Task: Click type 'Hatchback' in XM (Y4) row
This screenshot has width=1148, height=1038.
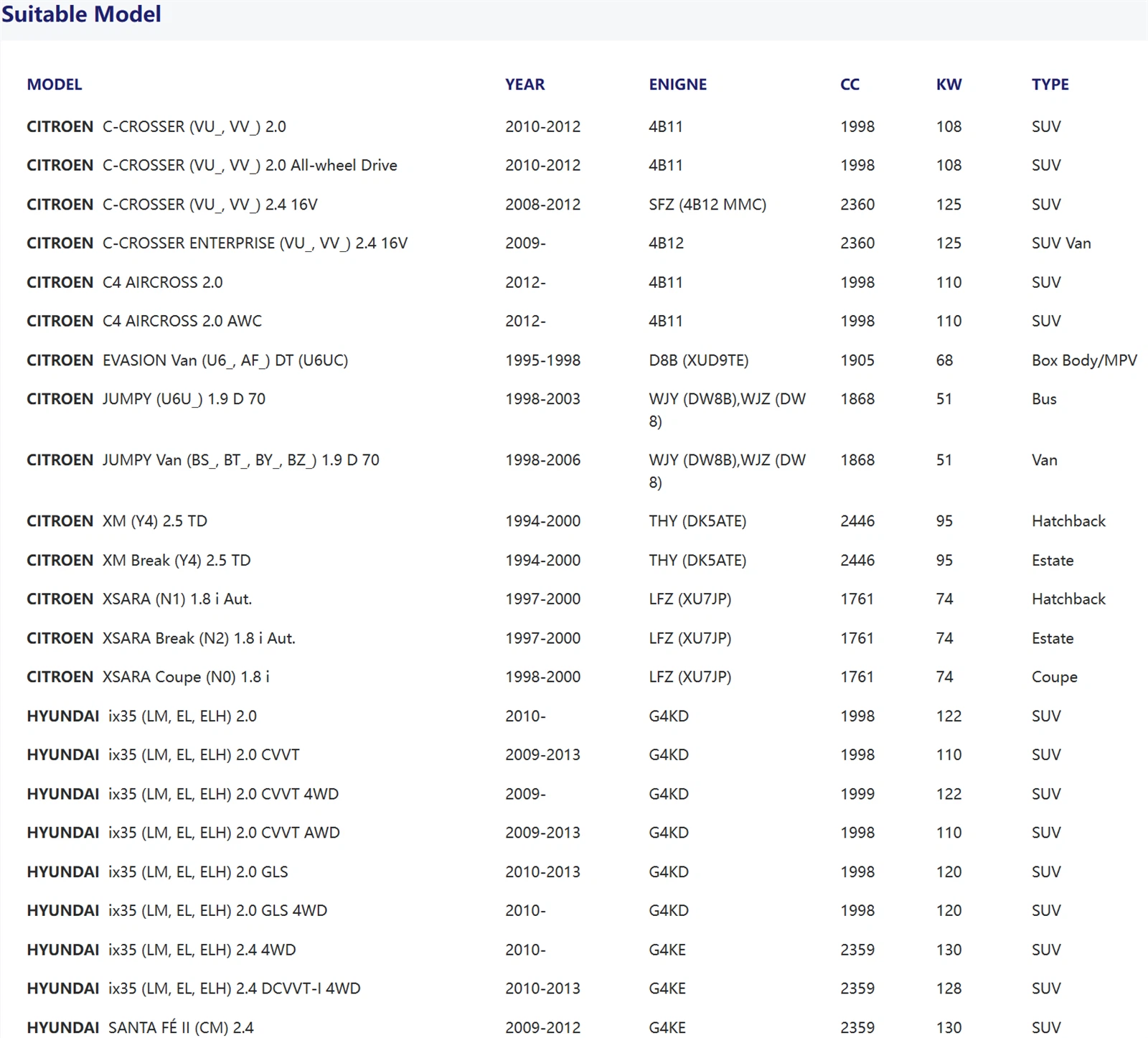Action: coord(1068,521)
